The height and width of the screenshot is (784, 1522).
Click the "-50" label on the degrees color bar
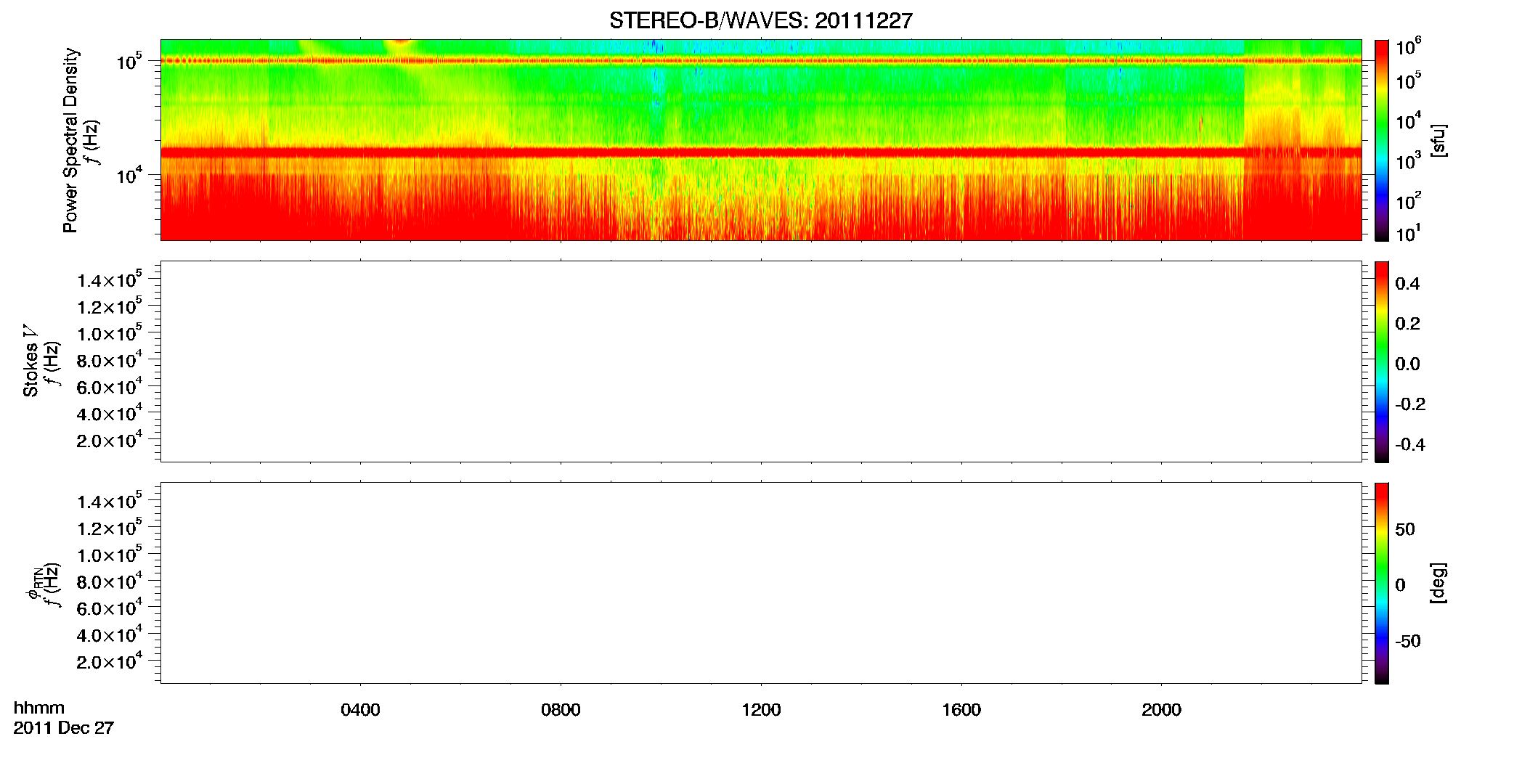coord(1408,642)
